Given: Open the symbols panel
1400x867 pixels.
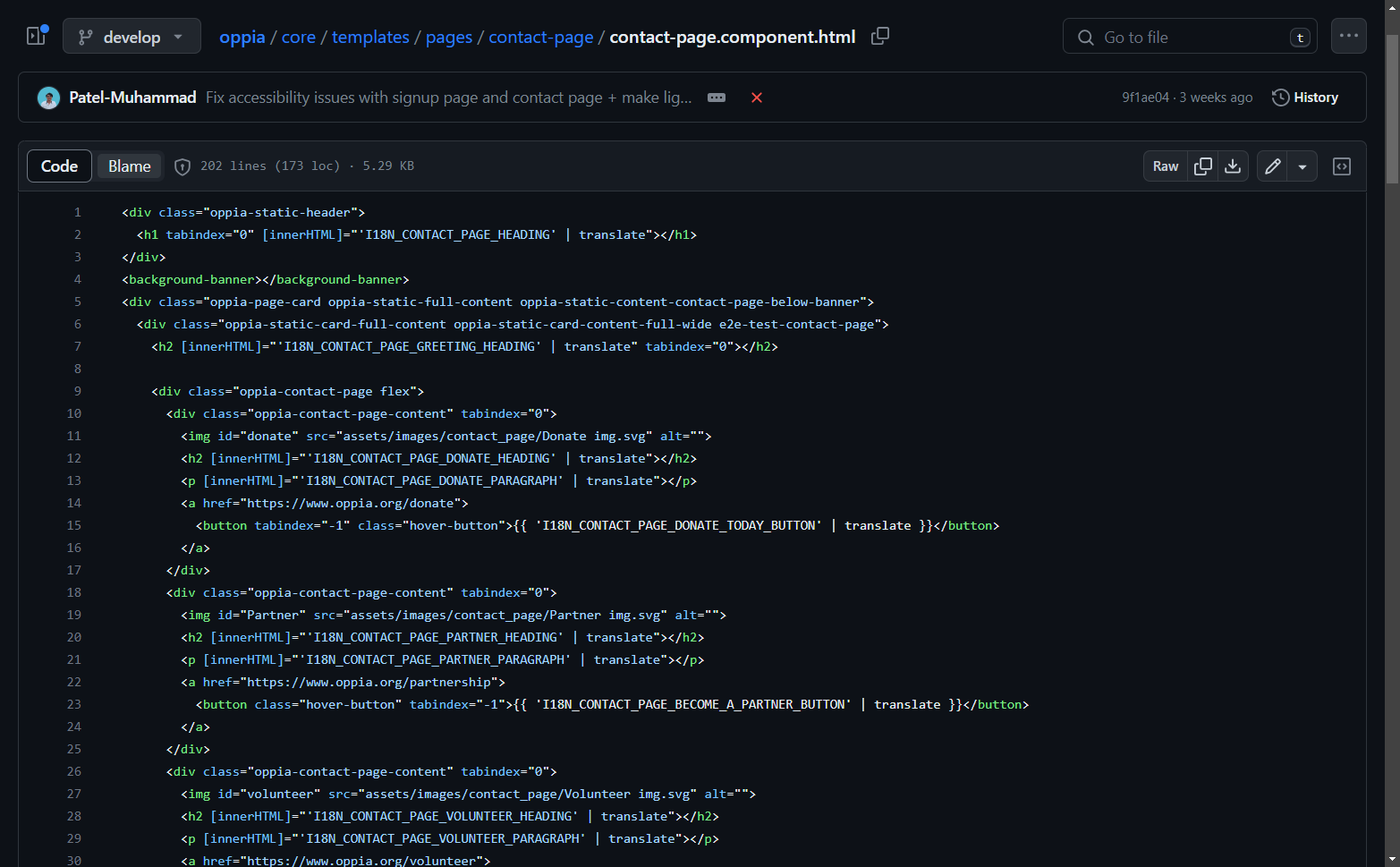Looking at the screenshot, I should [1342, 166].
